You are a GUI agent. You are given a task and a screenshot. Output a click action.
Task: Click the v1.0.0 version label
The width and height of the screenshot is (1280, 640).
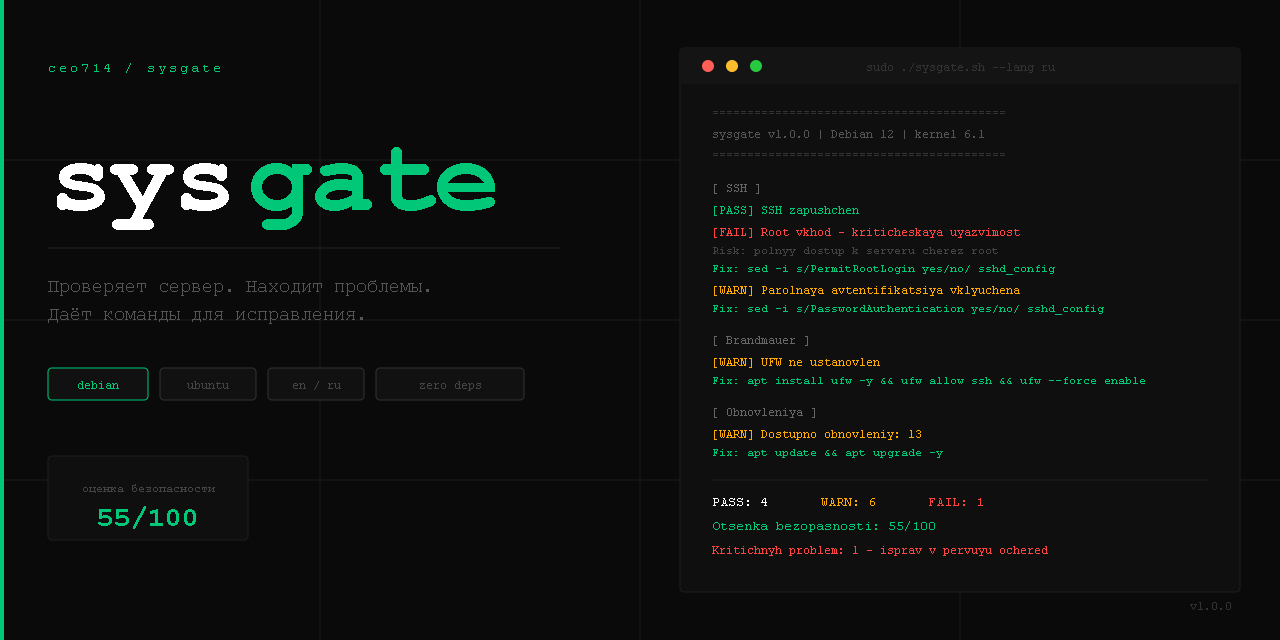[x=1210, y=606]
